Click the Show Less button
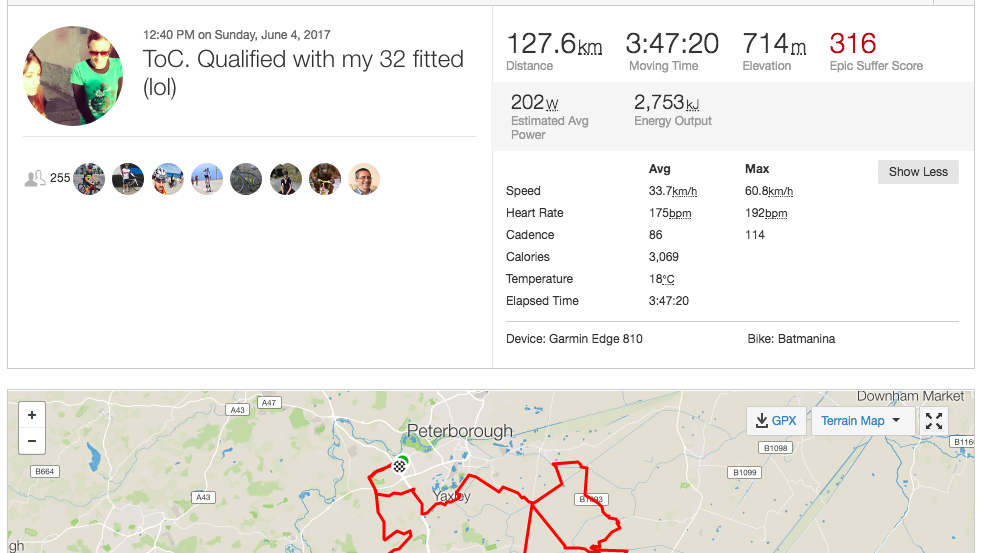983x553 pixels. click(917, 171)
